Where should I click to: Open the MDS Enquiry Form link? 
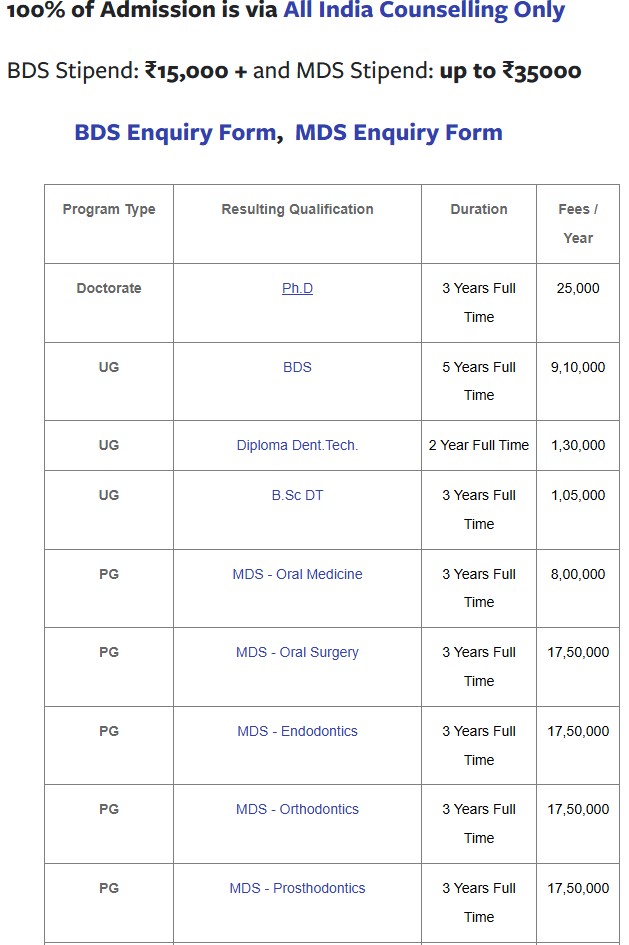[399, 132]
